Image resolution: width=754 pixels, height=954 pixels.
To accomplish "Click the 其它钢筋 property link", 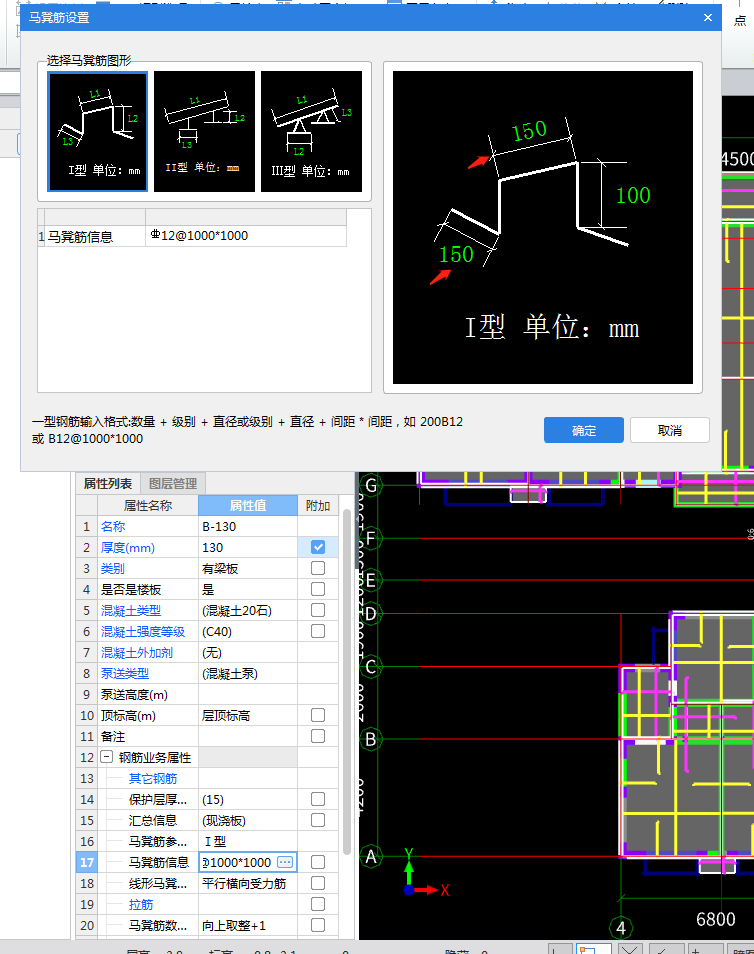I will (153, 778).
